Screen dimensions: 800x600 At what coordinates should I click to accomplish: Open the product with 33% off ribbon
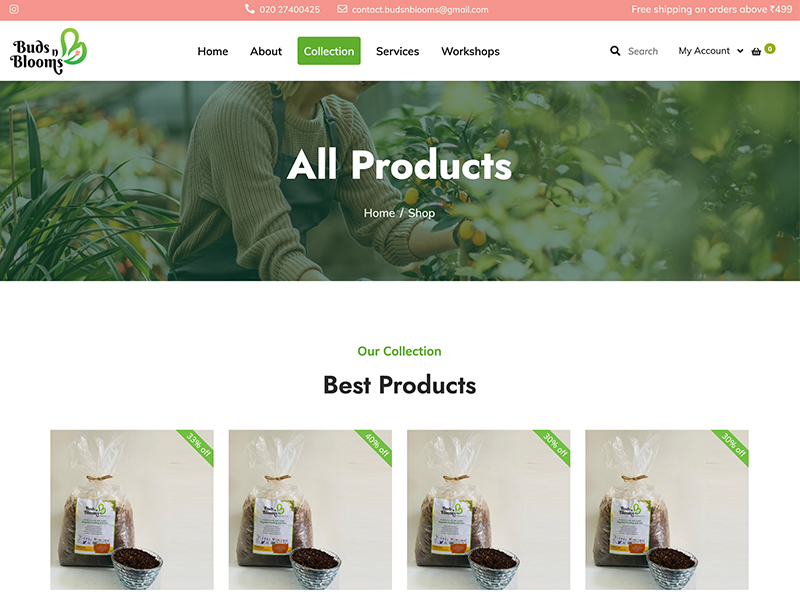[132, 510]
